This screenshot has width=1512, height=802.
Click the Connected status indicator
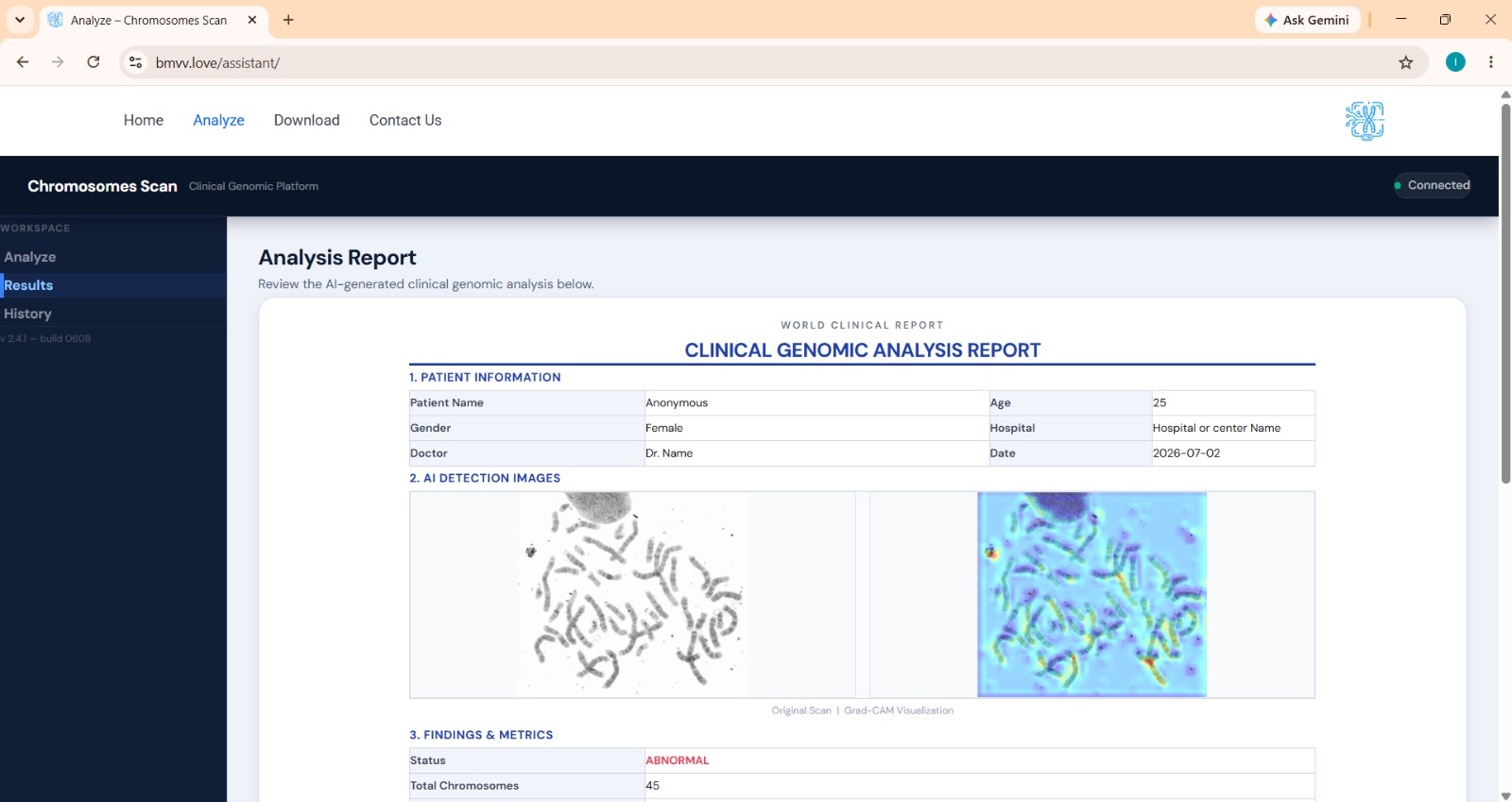point(1432,185)
